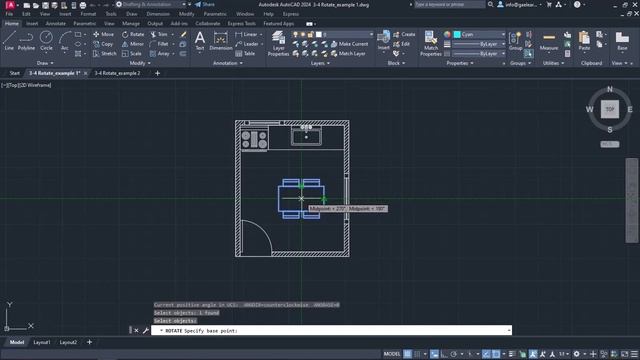Screen dimensions: 640x360
Task: Toggle grid display in status bar
Action: (408, 354)
